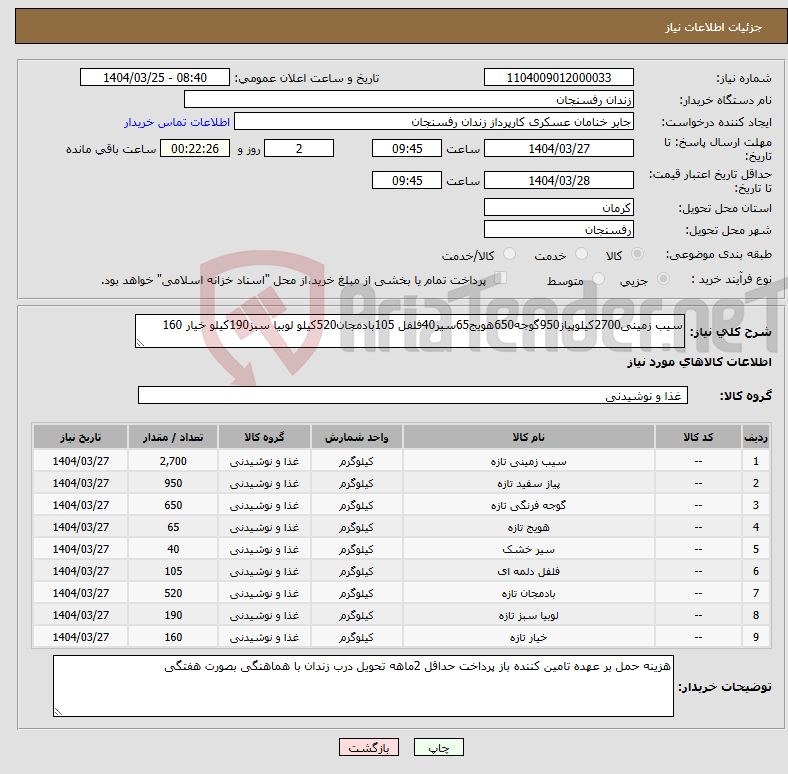Click the remaining days field showing 2

pos(299,148)
